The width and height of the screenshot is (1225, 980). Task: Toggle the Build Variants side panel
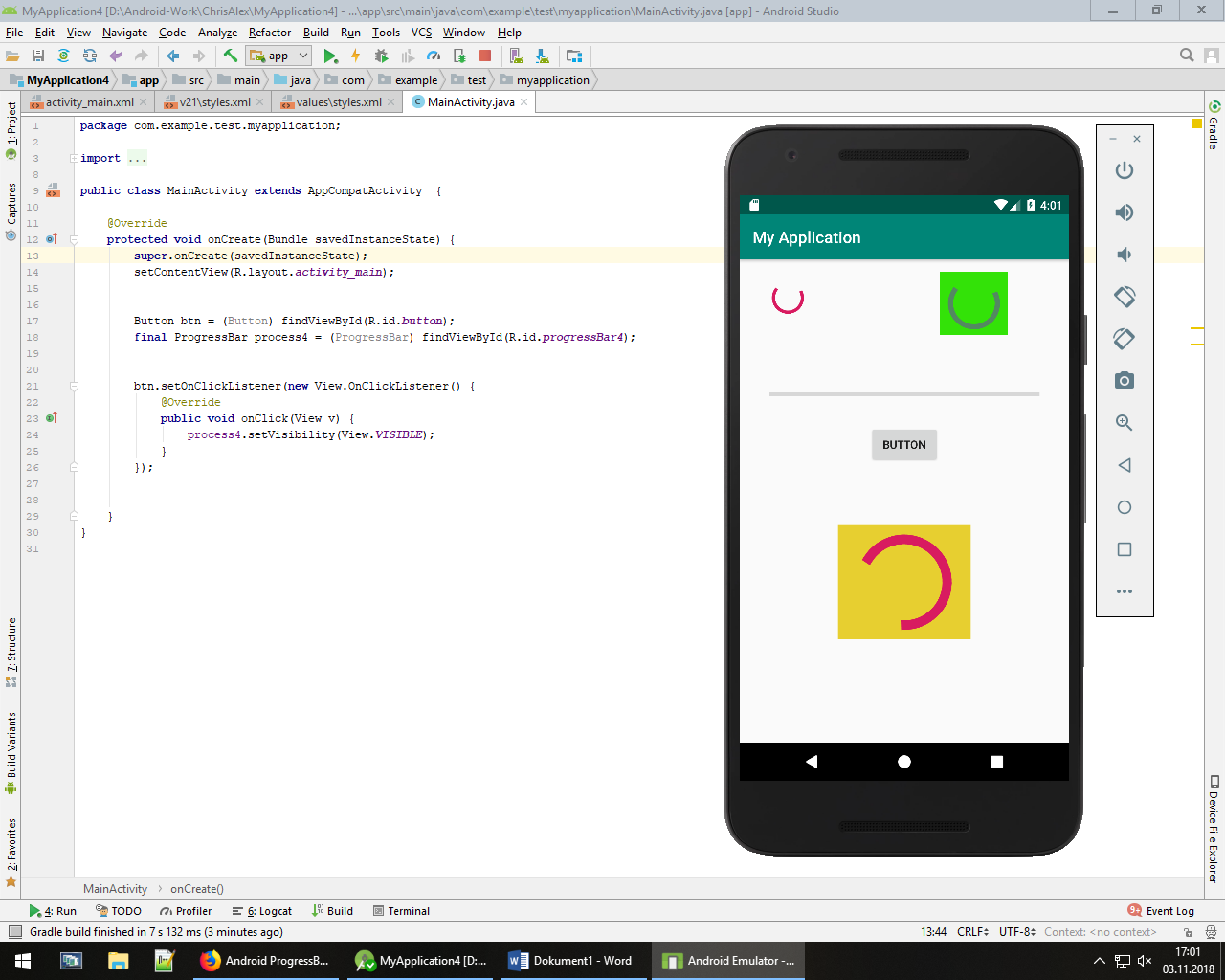pos(11,752)
